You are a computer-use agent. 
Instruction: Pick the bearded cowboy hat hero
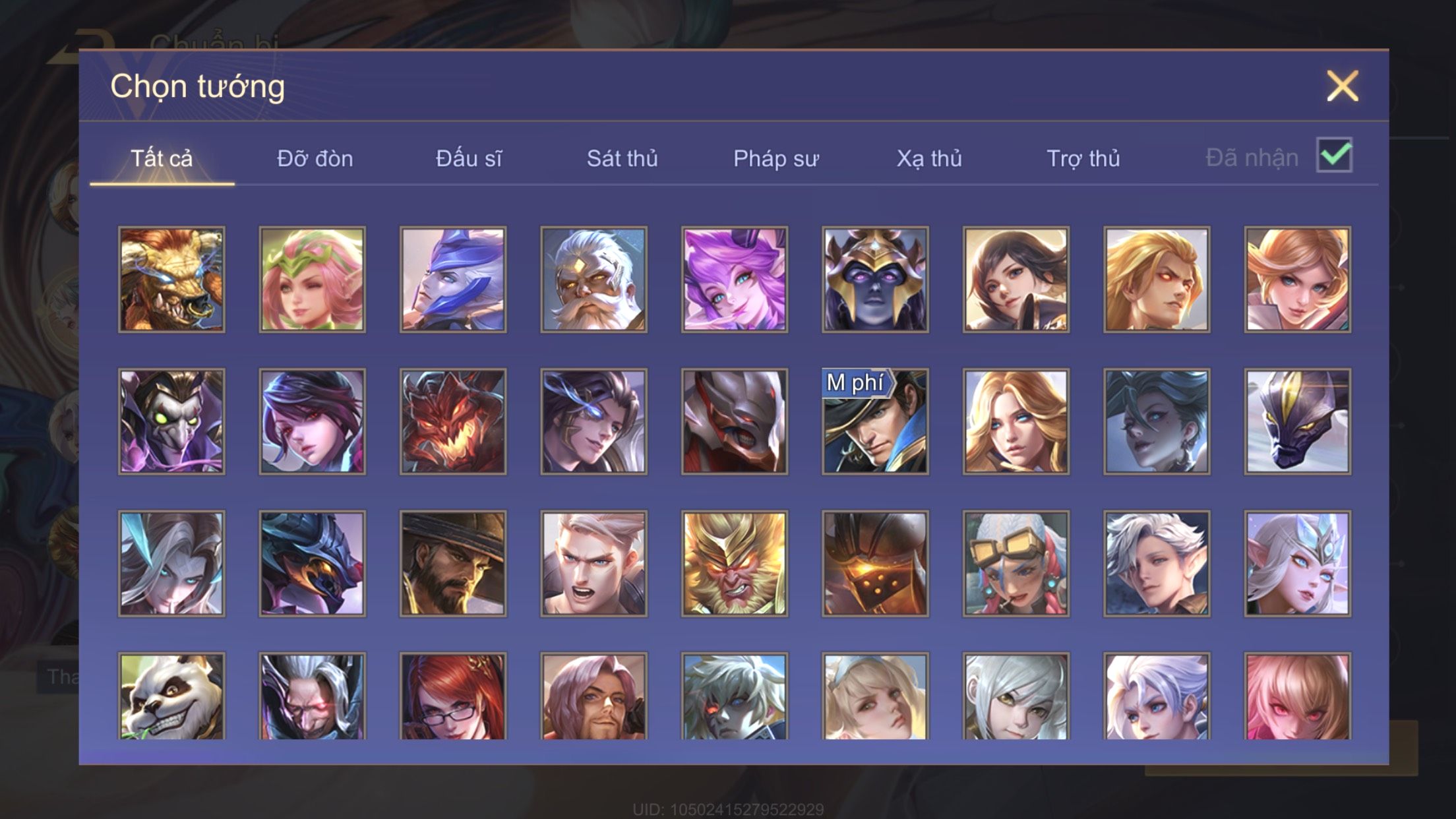(x=453, y=564)
